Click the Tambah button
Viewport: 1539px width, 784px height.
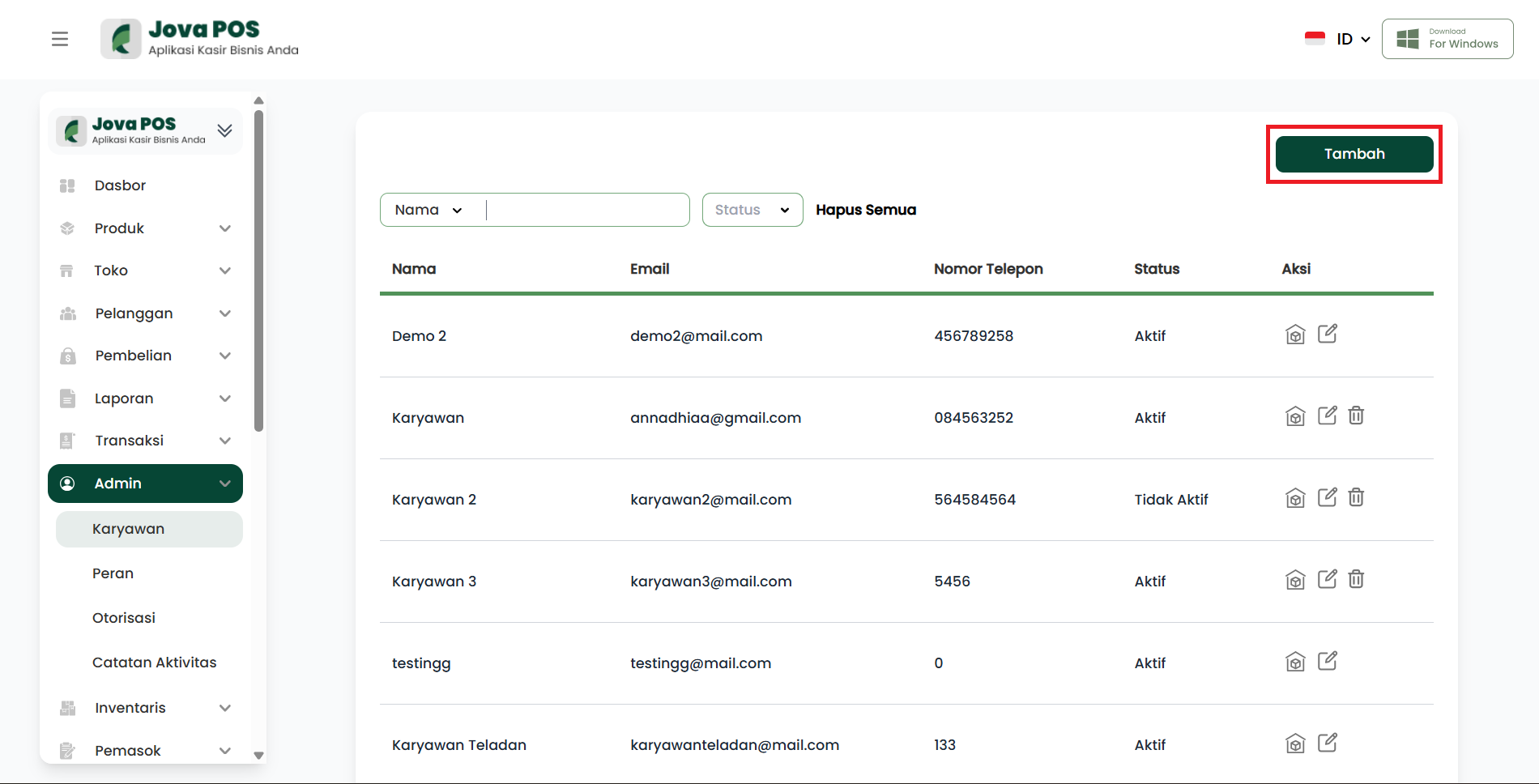coord(1354,154)
